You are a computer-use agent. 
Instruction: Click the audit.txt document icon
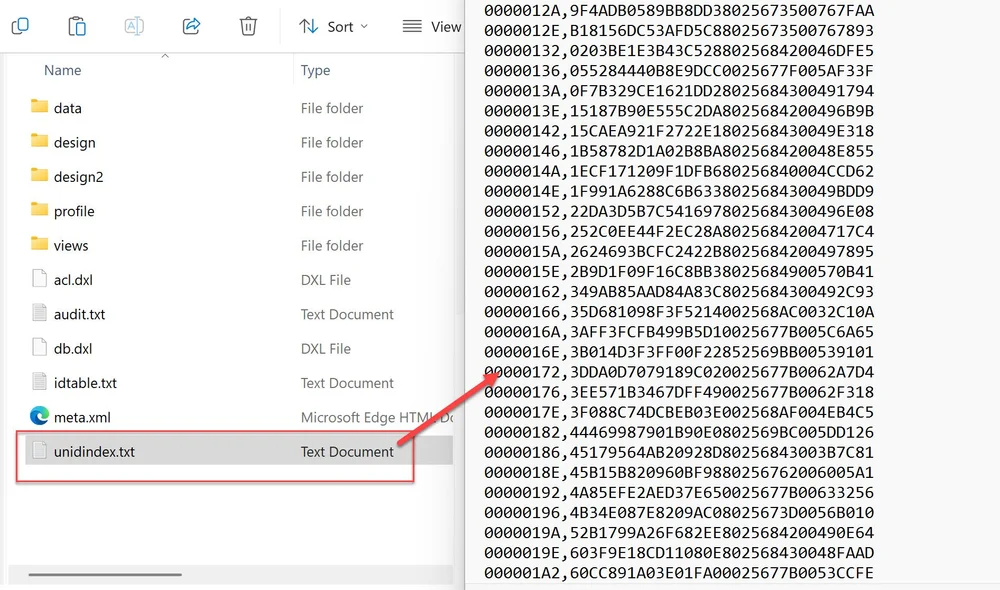coord(40,313)
